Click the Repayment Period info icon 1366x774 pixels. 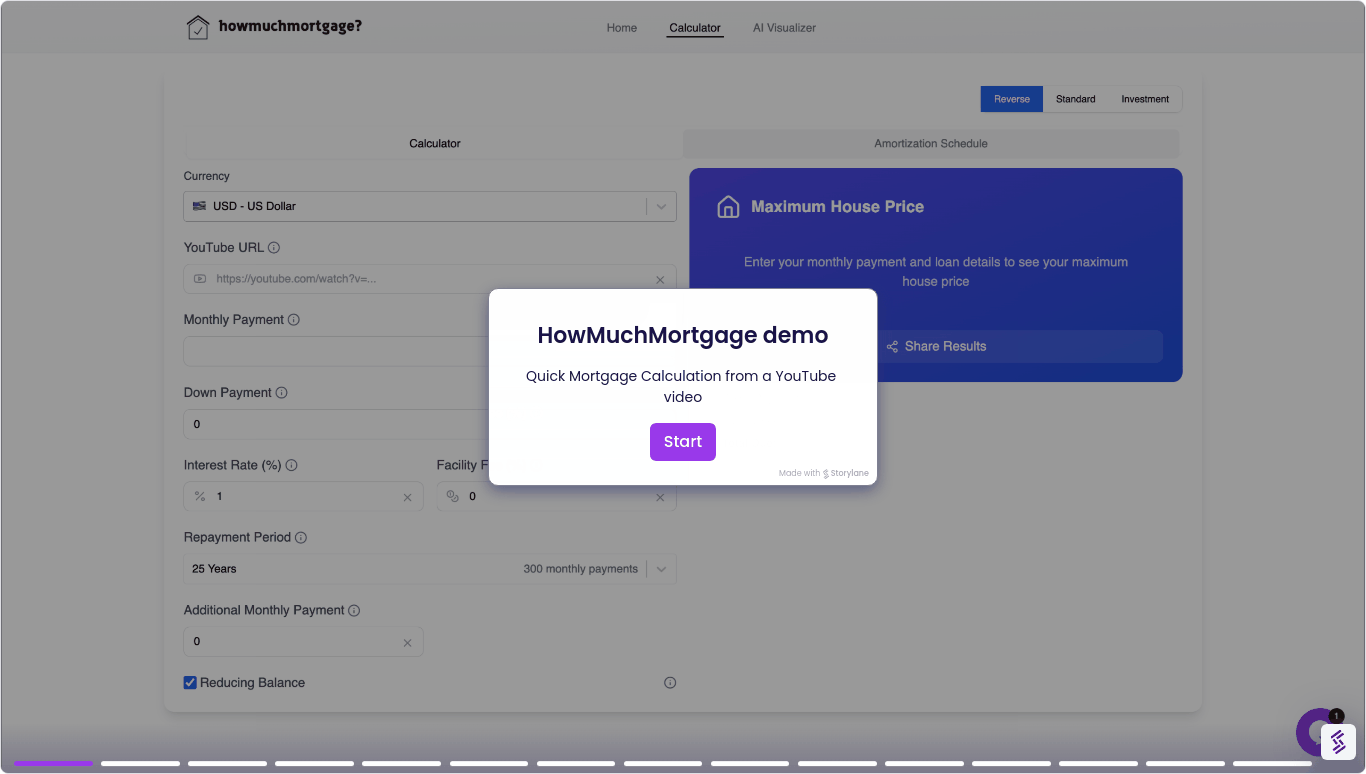tap(301, 538)
